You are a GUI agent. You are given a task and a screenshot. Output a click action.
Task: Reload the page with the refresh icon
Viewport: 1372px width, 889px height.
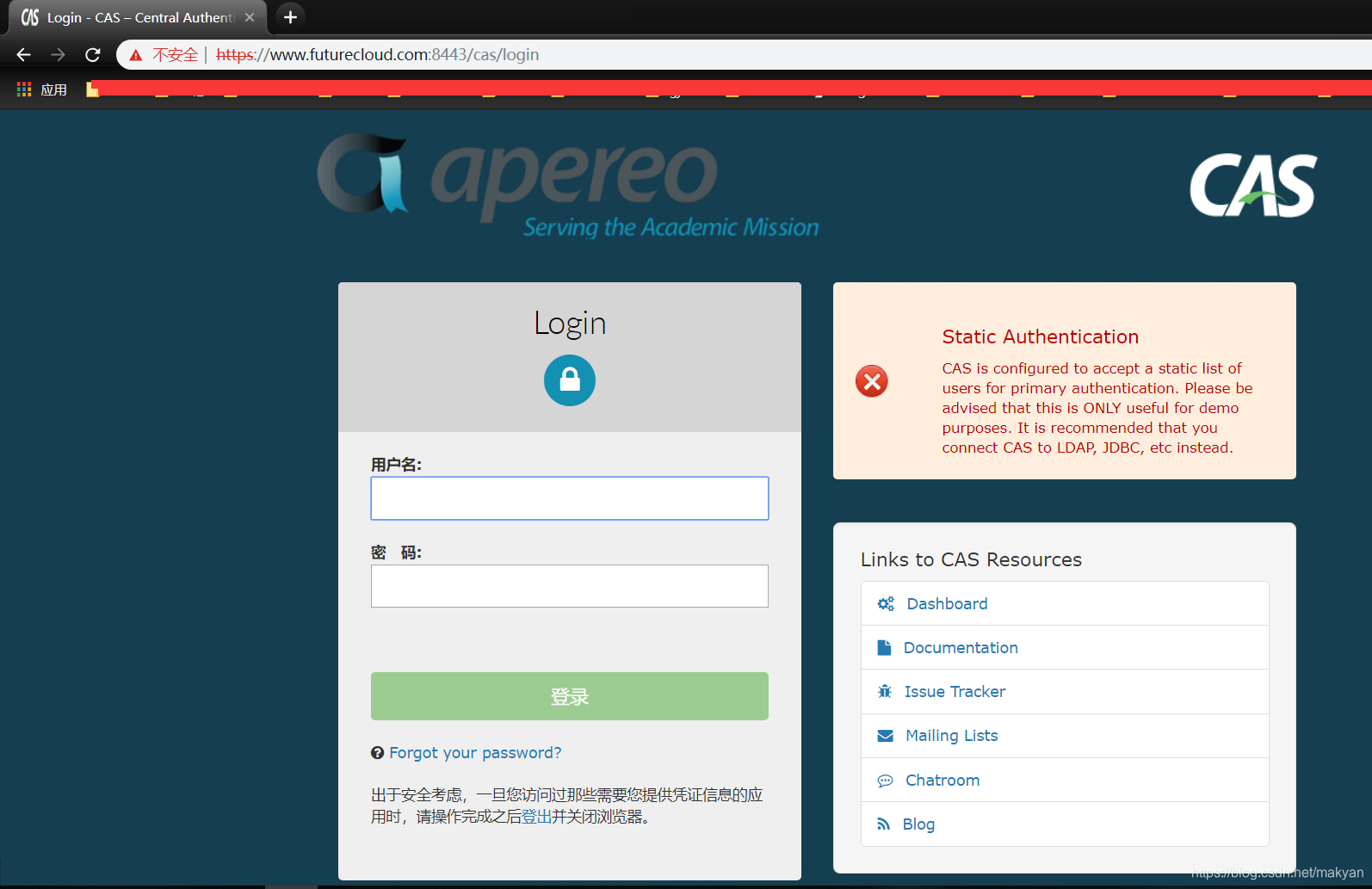[93, 55]
